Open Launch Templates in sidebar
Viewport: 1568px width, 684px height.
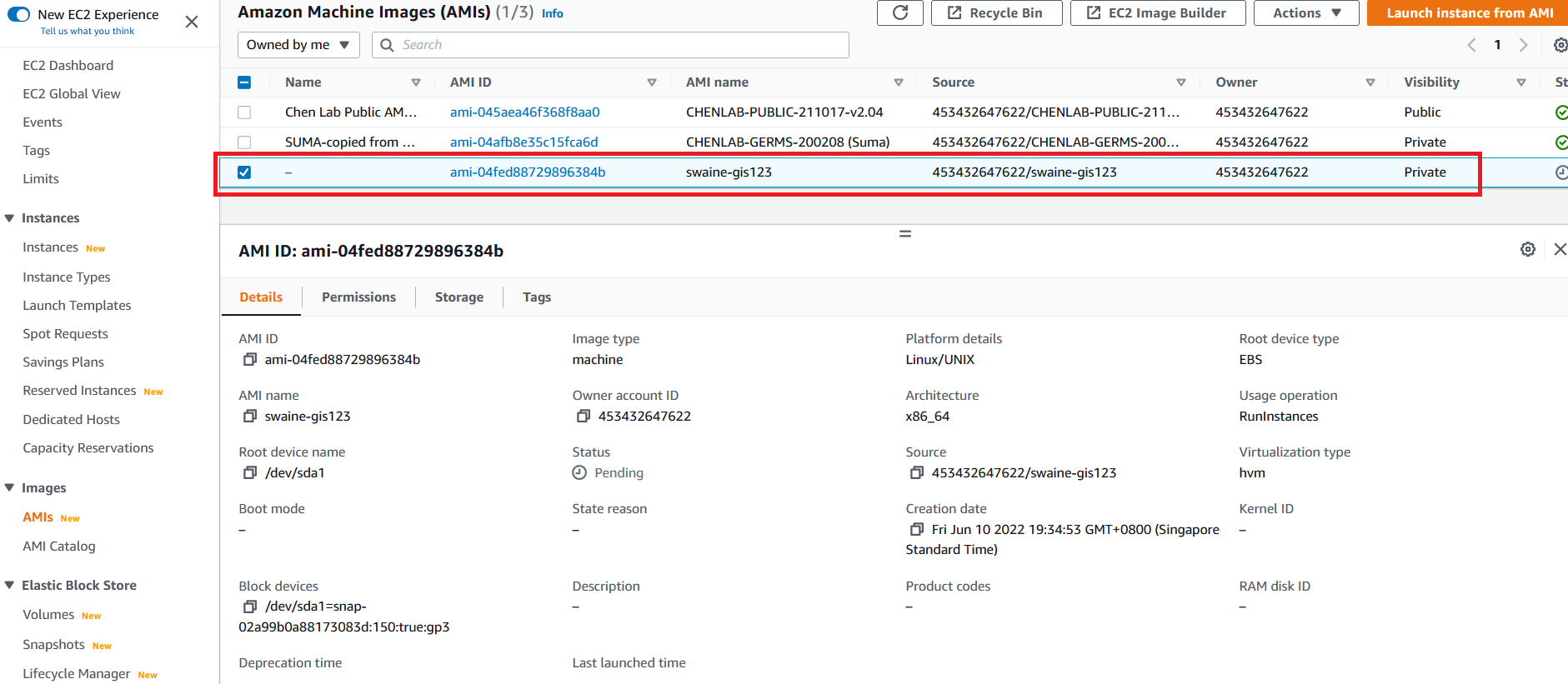(77, 306)
